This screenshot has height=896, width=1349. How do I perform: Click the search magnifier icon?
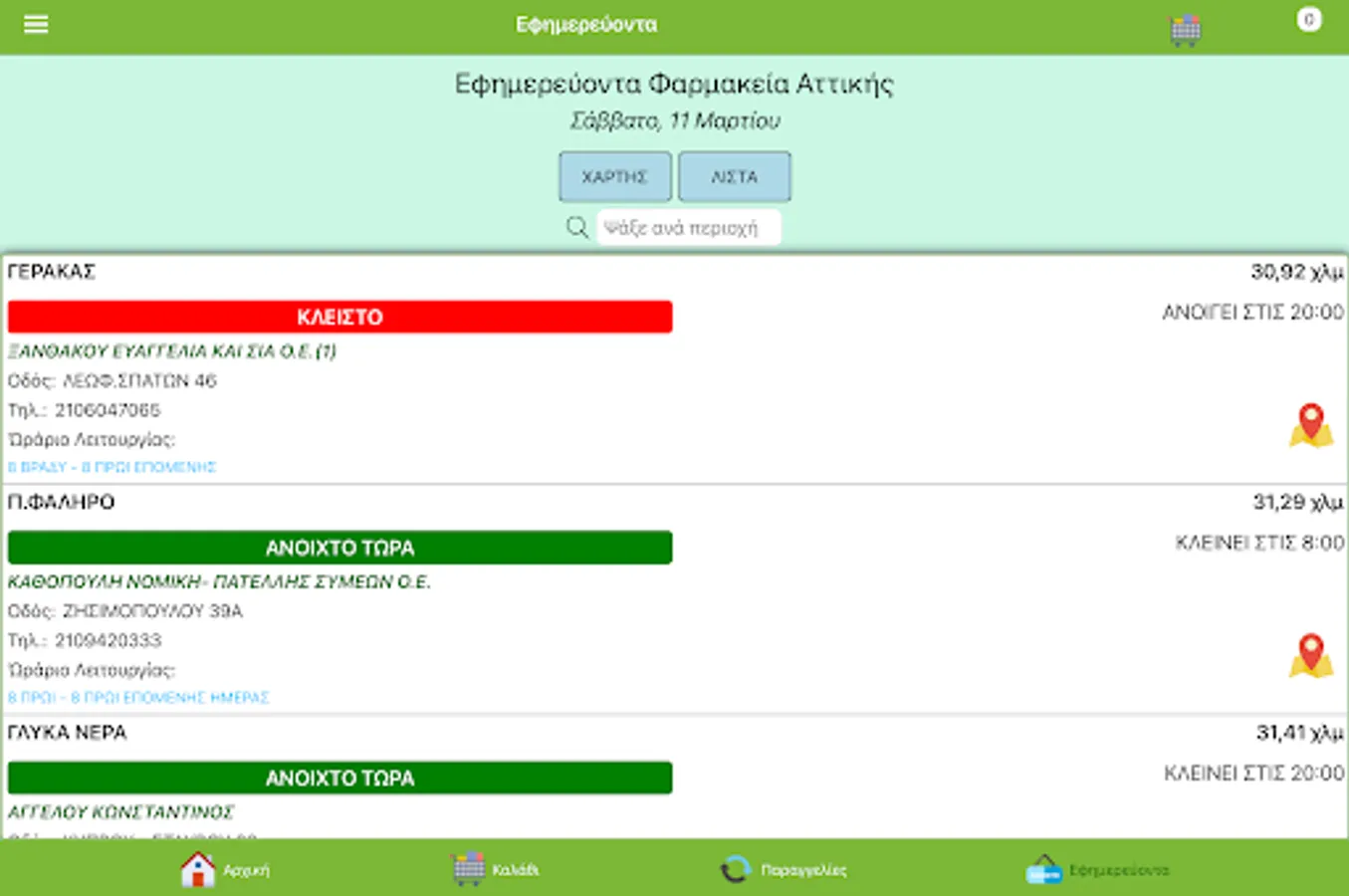click(576, 227)
